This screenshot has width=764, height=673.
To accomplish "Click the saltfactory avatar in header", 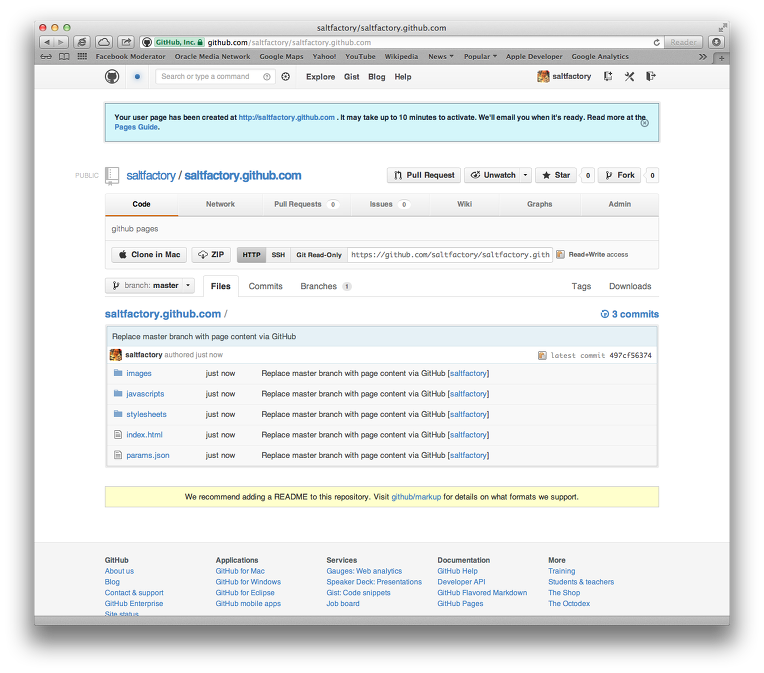I will tap(543, 77).
